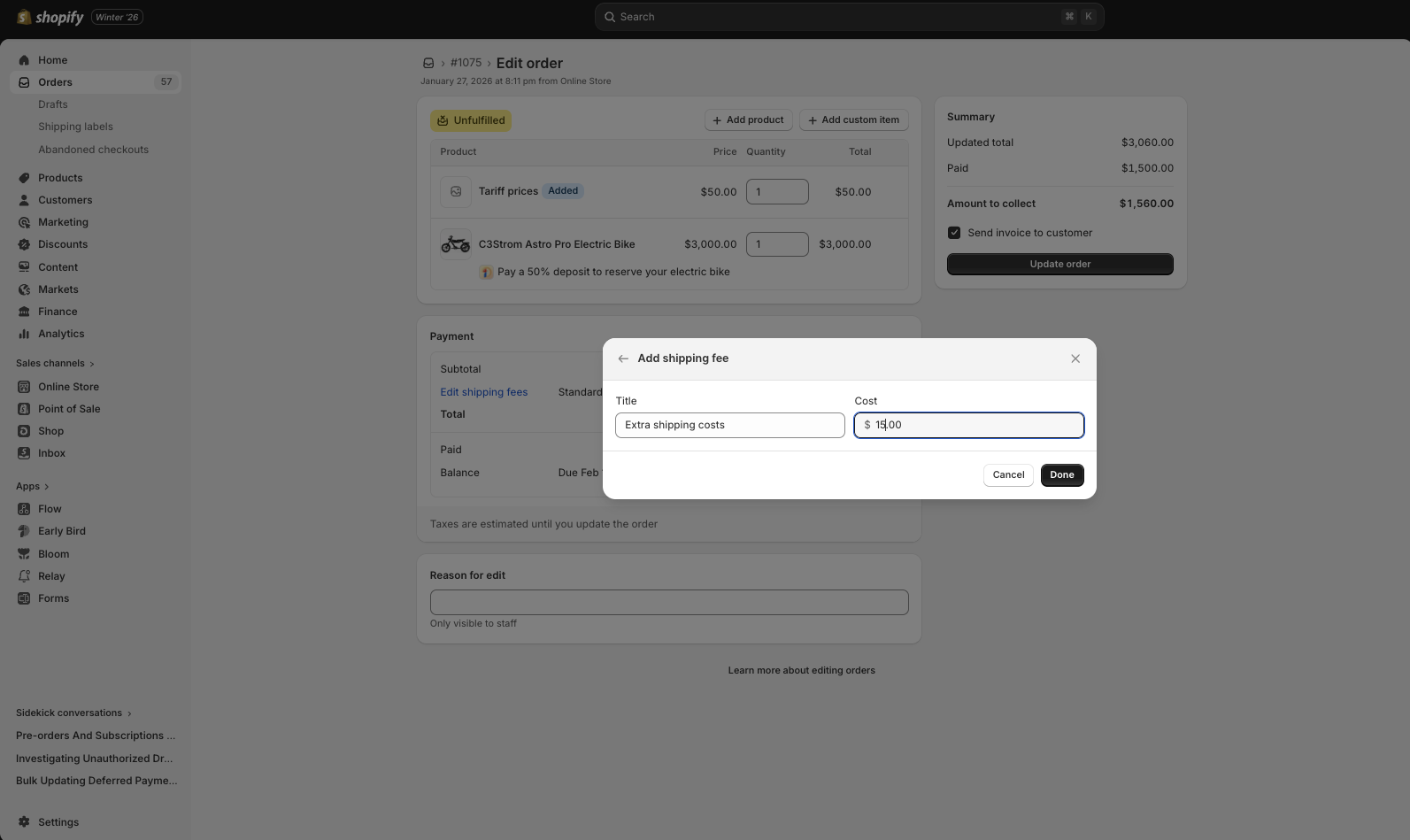1410x840 pixels.
Task: Click the 50% deposit icon under the bike
Action: click(486, 272)
